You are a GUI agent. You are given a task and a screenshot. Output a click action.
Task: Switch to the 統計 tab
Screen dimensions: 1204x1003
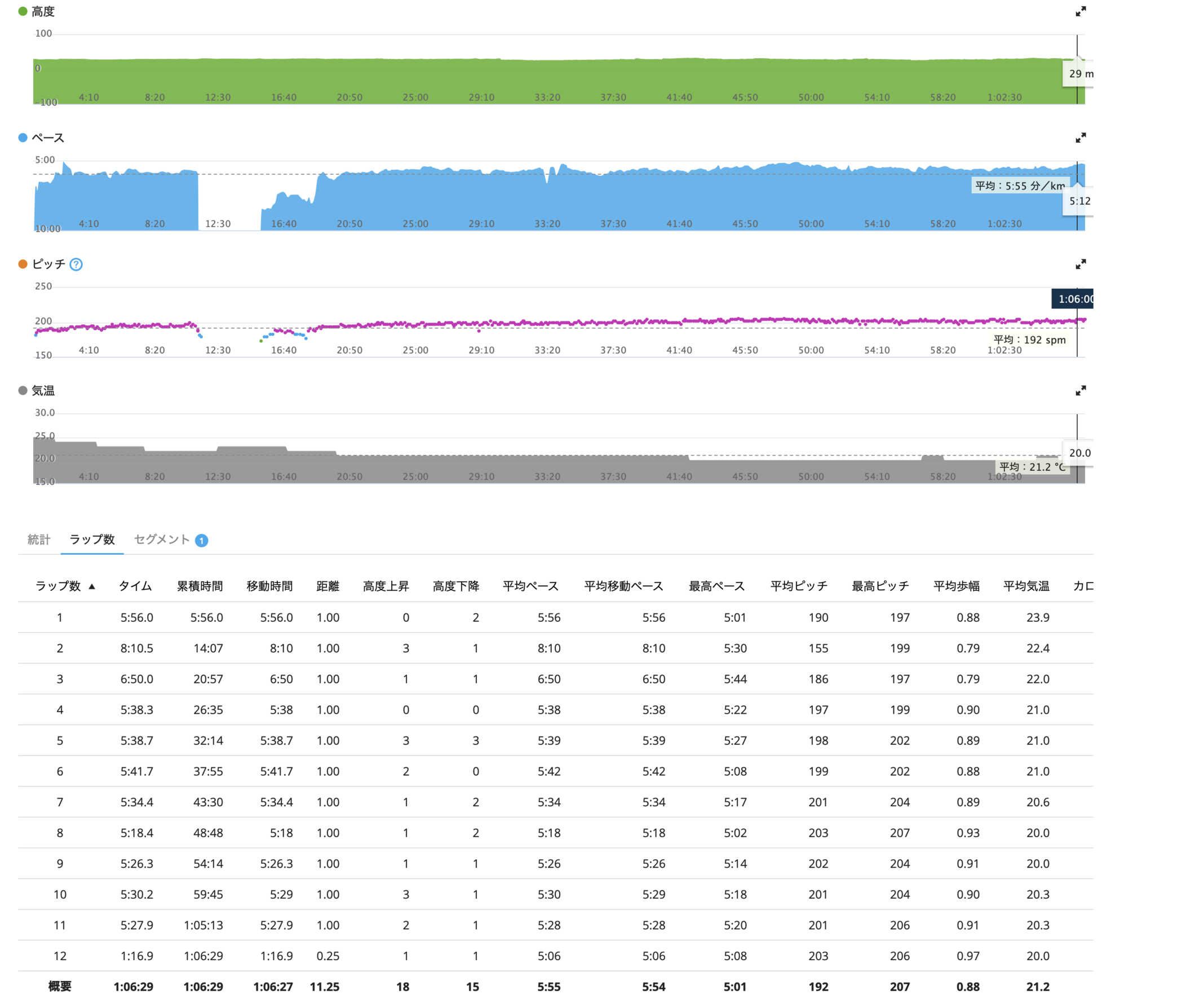(x=39, y=540)
